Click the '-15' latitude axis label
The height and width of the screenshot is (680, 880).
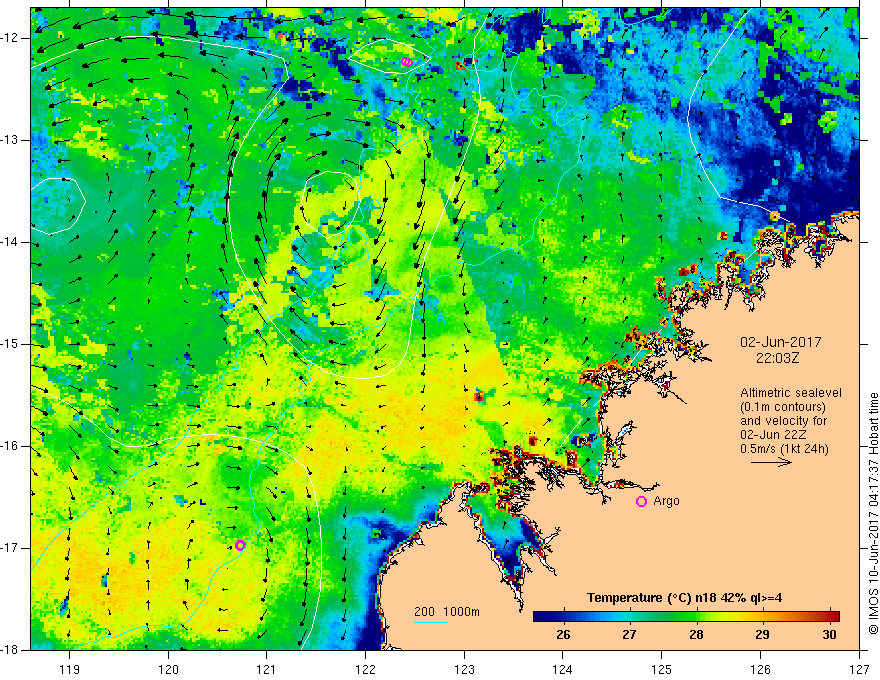tap(11, 344)
